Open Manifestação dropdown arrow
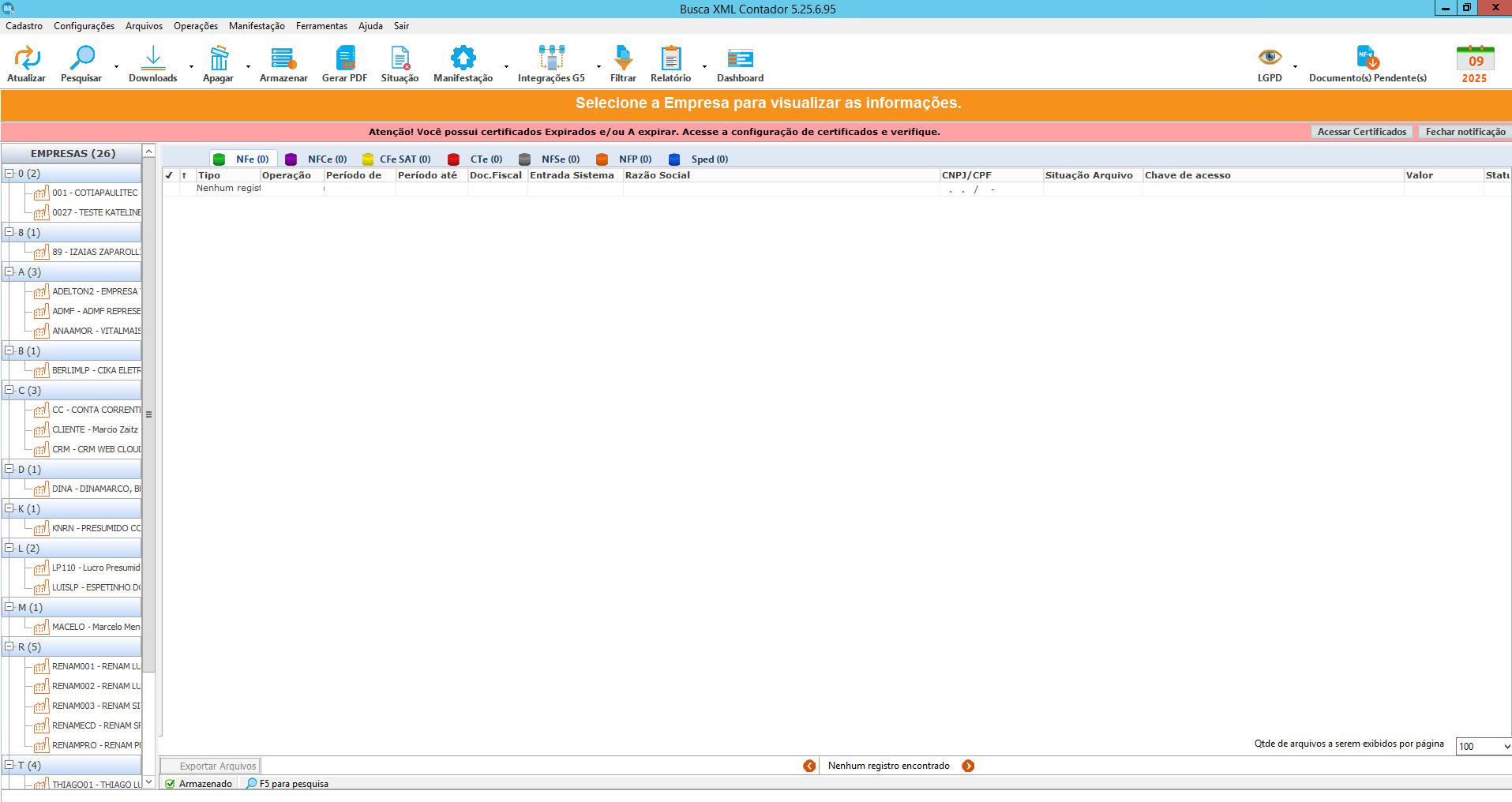 [507, 66]
